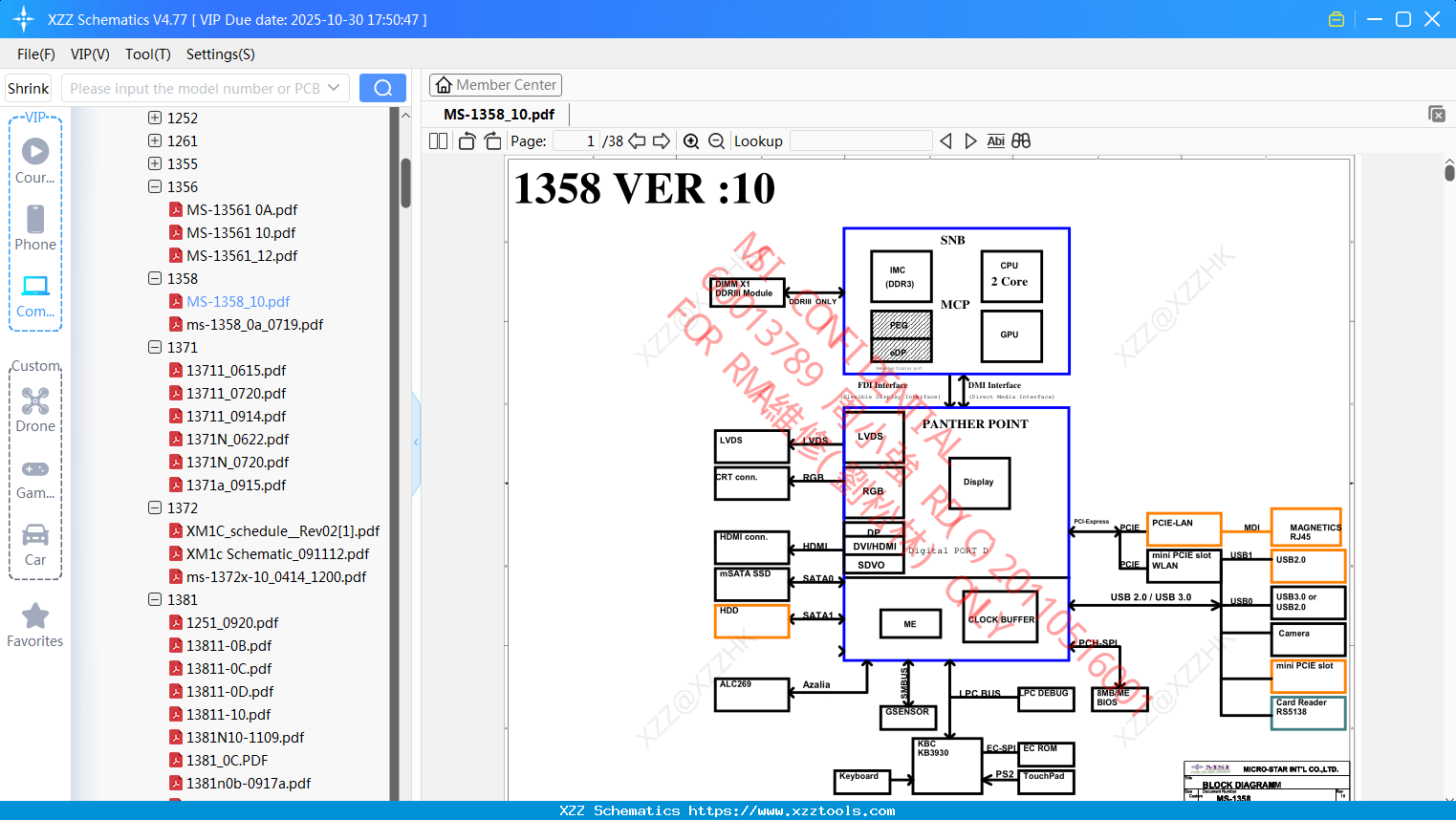Collapse the 1358 folder
1456x820 pixels.
[154, 278]
